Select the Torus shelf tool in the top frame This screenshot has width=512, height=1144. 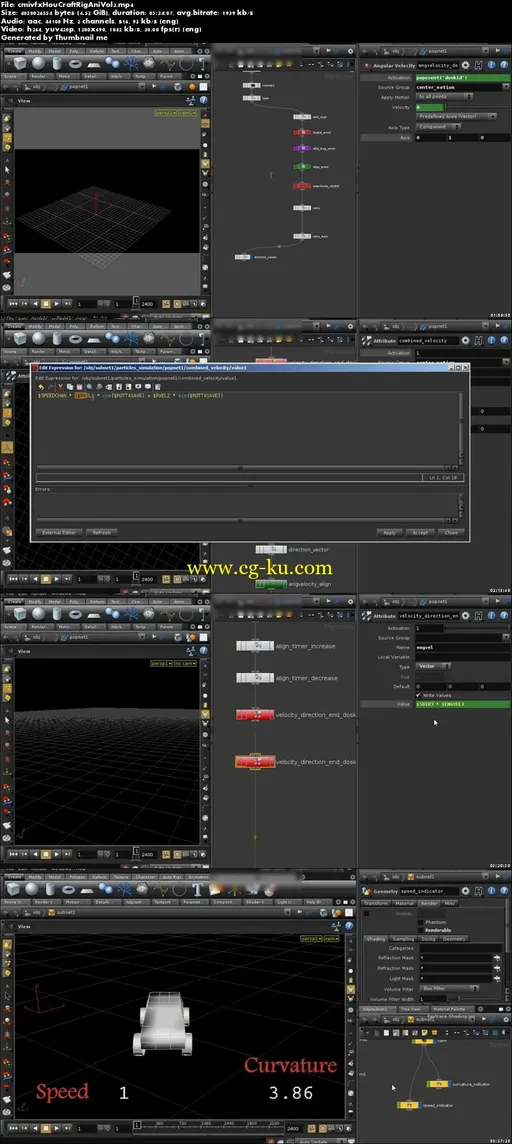[x=77, y=63]
